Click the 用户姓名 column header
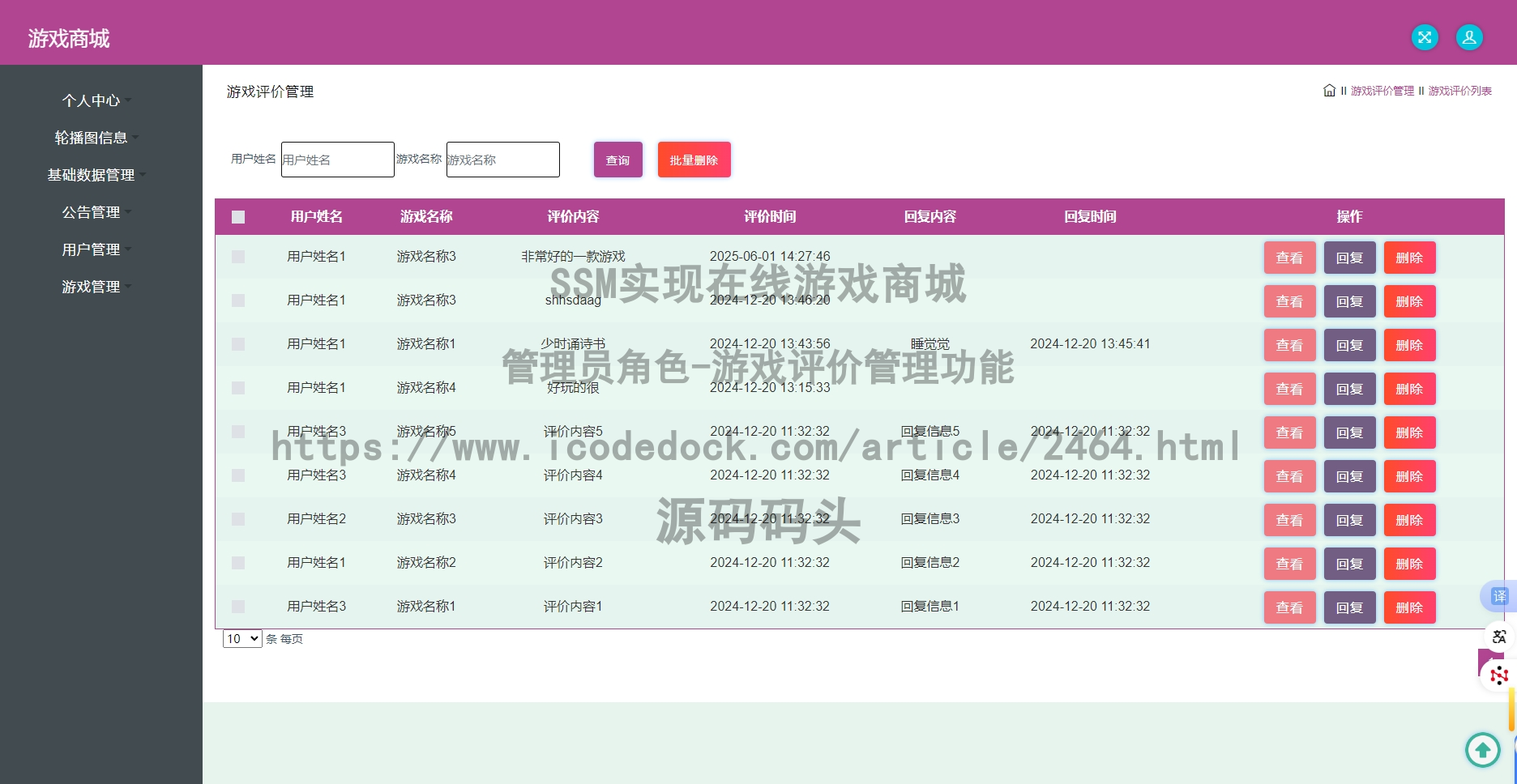Image resolution: width=1517 pixels, height=784 pixels. pyautogui.click(x=316, y=216)
